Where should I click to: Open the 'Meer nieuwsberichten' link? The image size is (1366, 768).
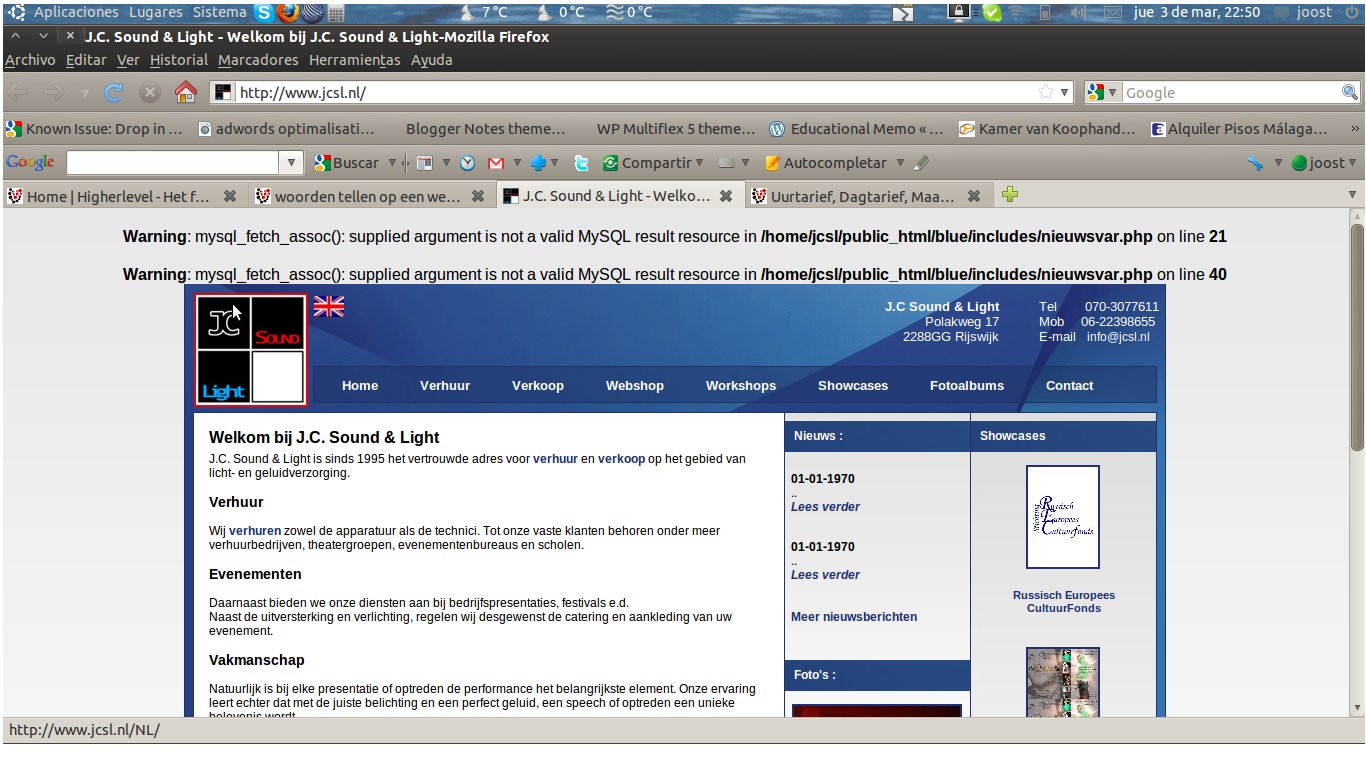pos(853,617)
